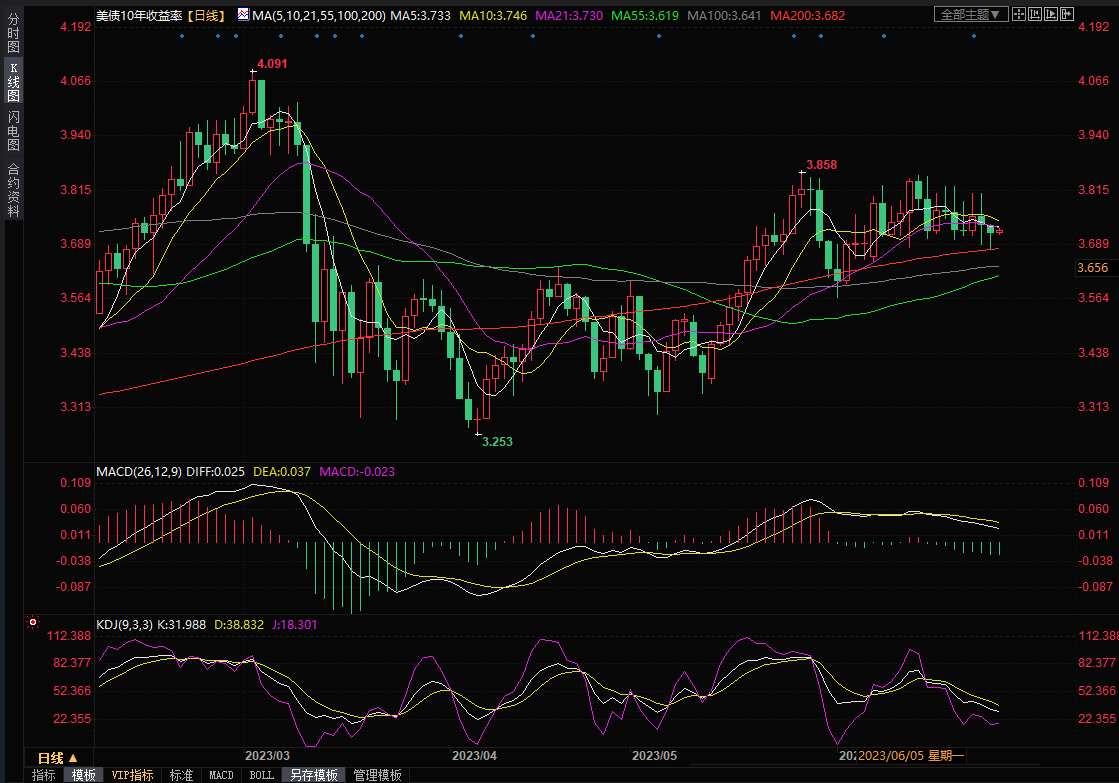Expand the 日线 period selector

57,757
